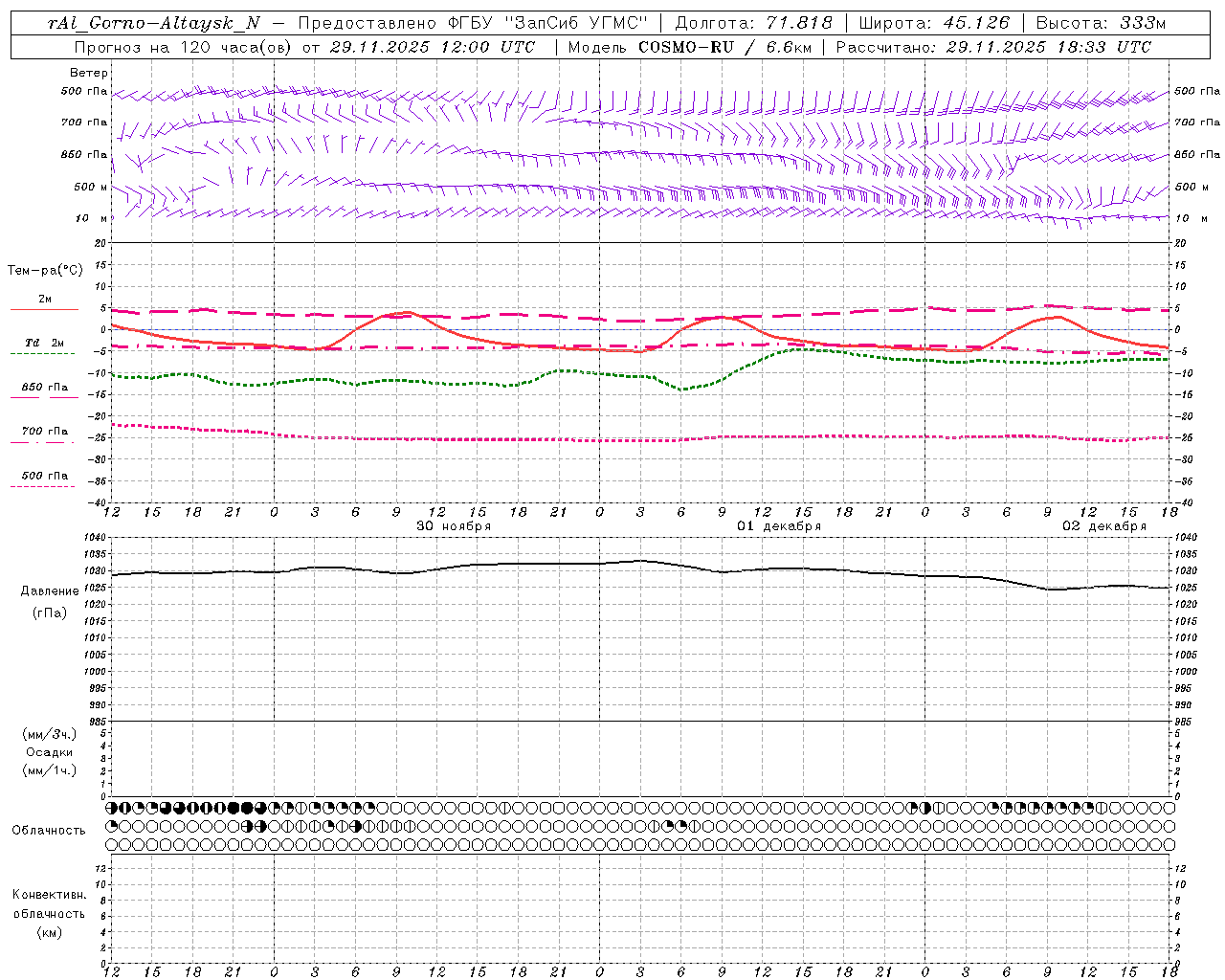Click the solid line sample under 2м legend

44,310
